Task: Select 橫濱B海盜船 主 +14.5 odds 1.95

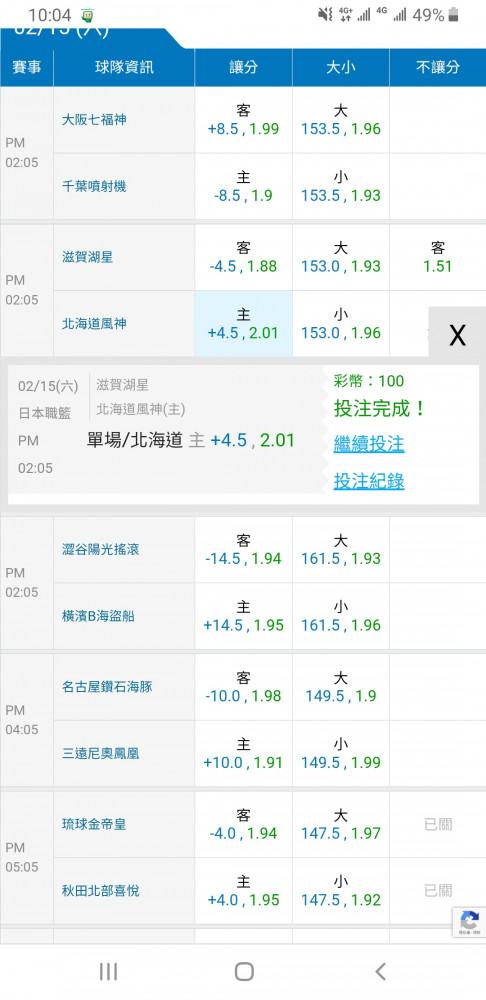Action: pyautogui.click(x=244, y=616)
